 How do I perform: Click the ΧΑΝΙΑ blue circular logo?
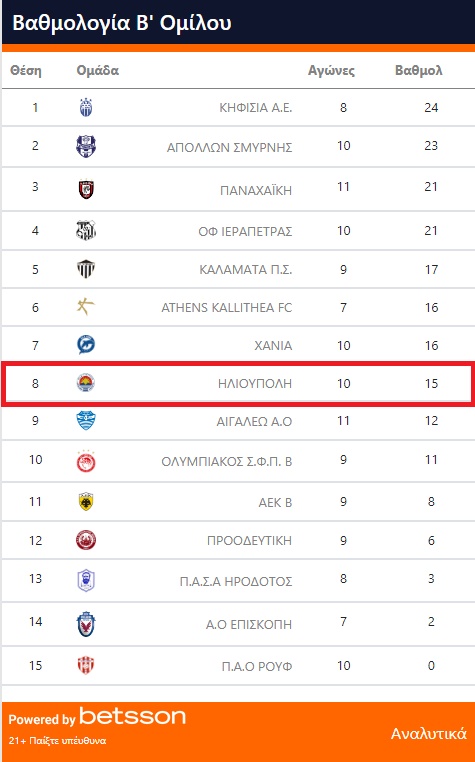[86, 345]
